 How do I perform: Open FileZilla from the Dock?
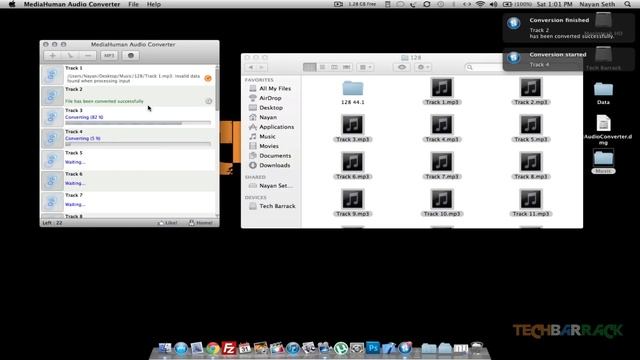point(229,348)
